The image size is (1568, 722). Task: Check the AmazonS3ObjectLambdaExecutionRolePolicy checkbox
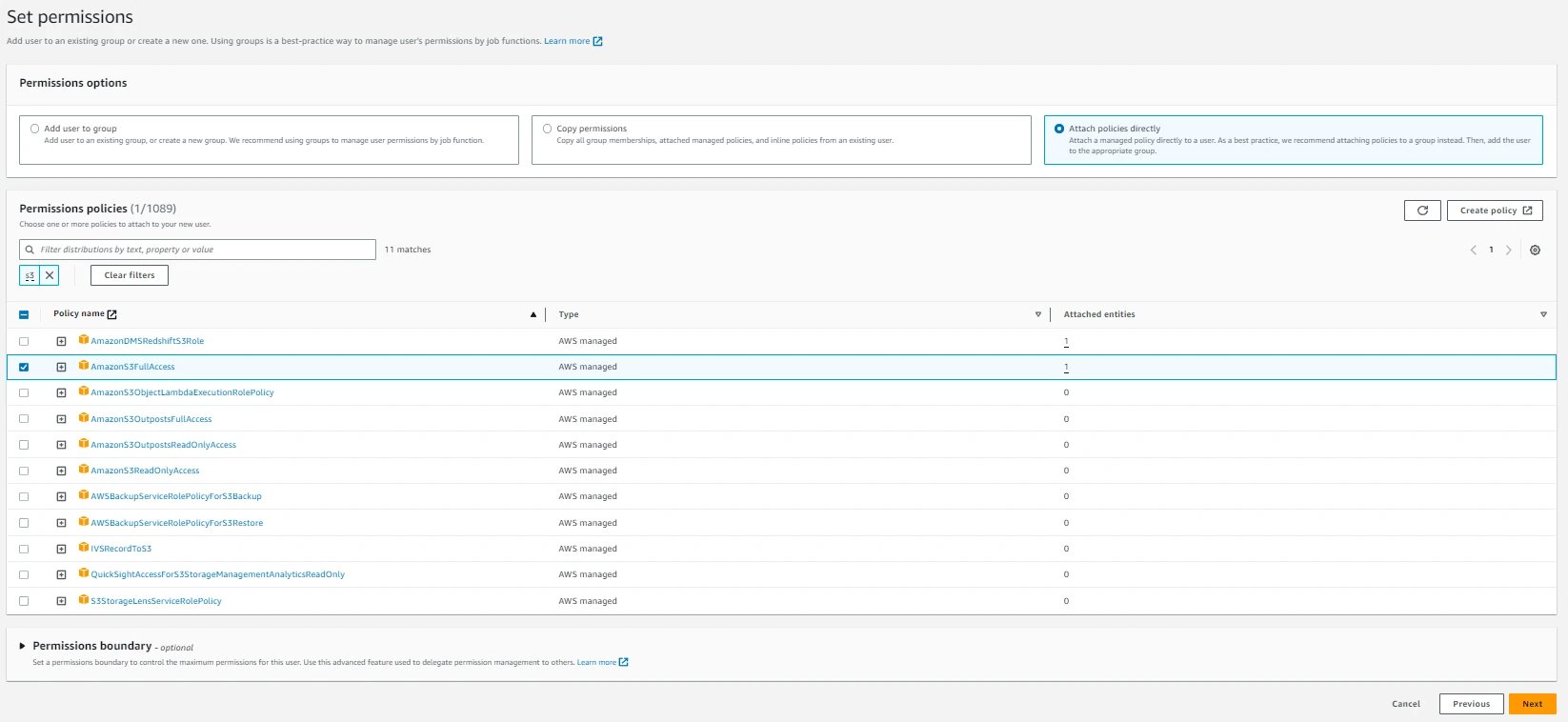click(x=24, y=392)
